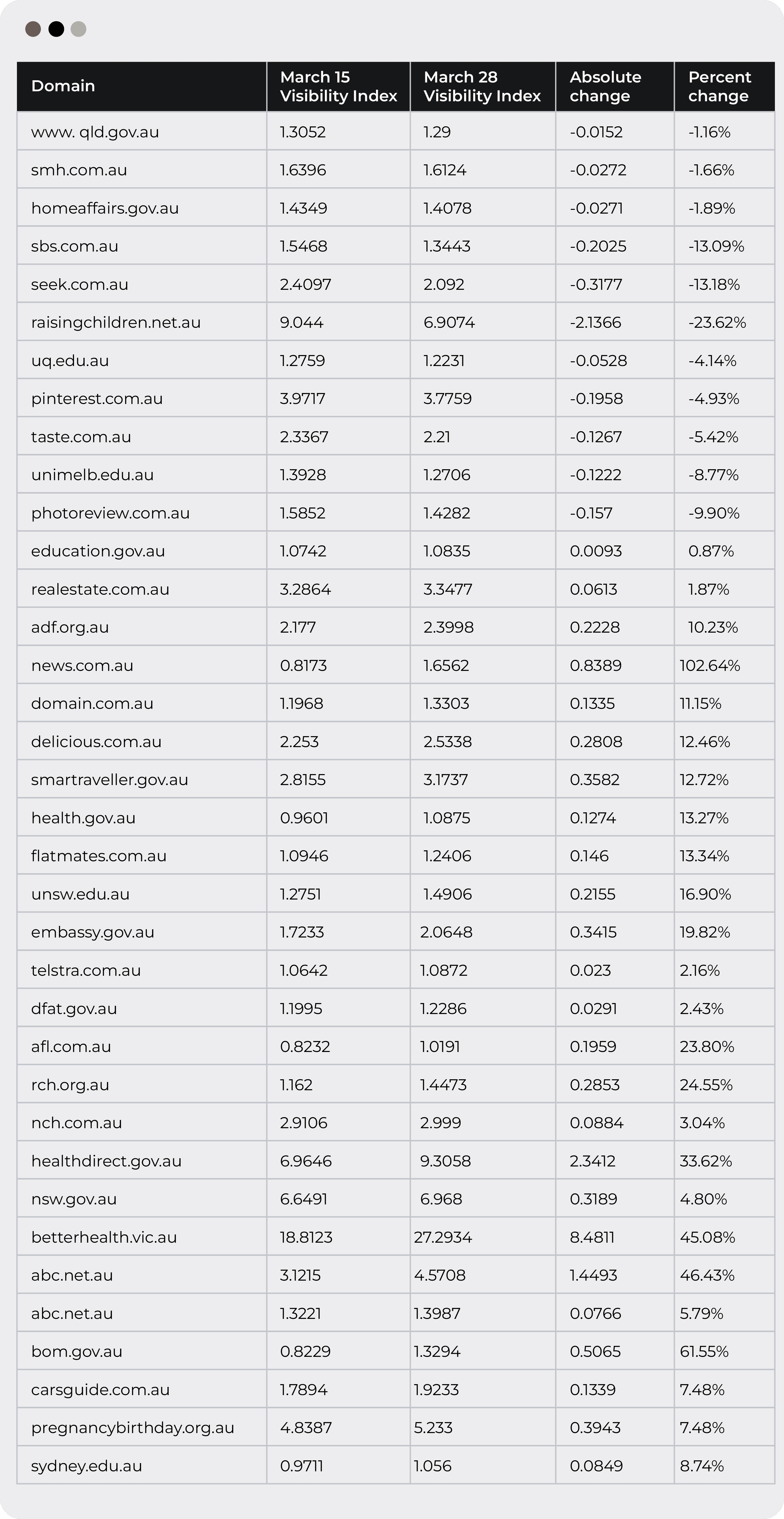Click the brown window dot at top left
Image resolution: width=784 pixels, height=1519 pixels.
coord(33,29)
